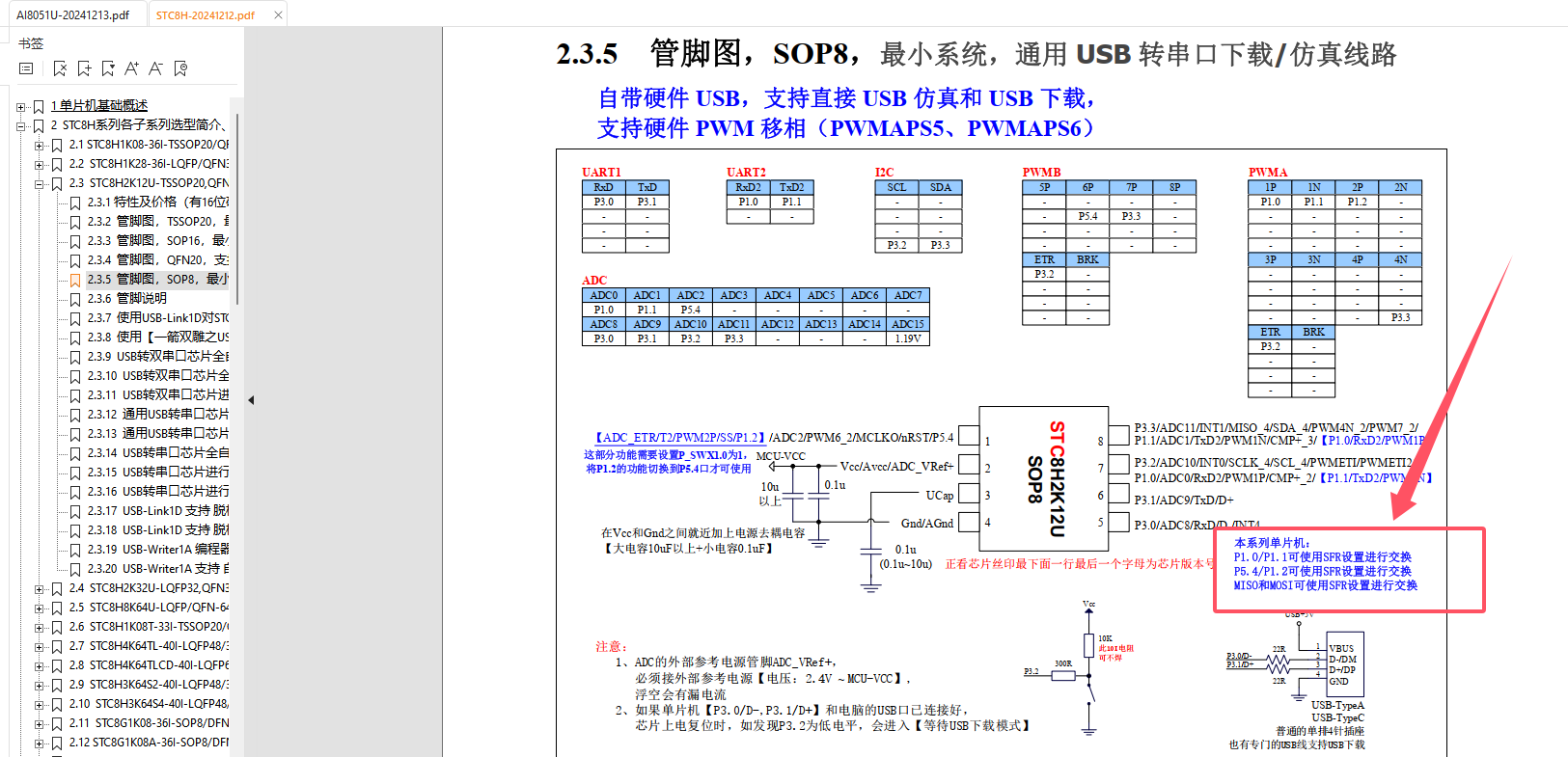The image size is (1568, 757).
Task: Click bookmark icon of row 2.6 STC8H1K08T
Action: 57,627
